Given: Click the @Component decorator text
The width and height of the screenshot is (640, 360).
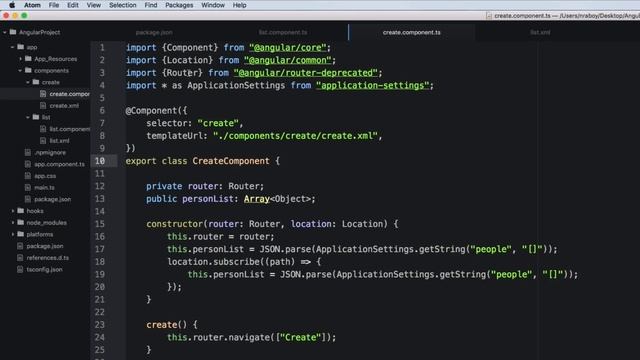Looking at the screenshot, I should pyautogui.click(x=151, y=110).
